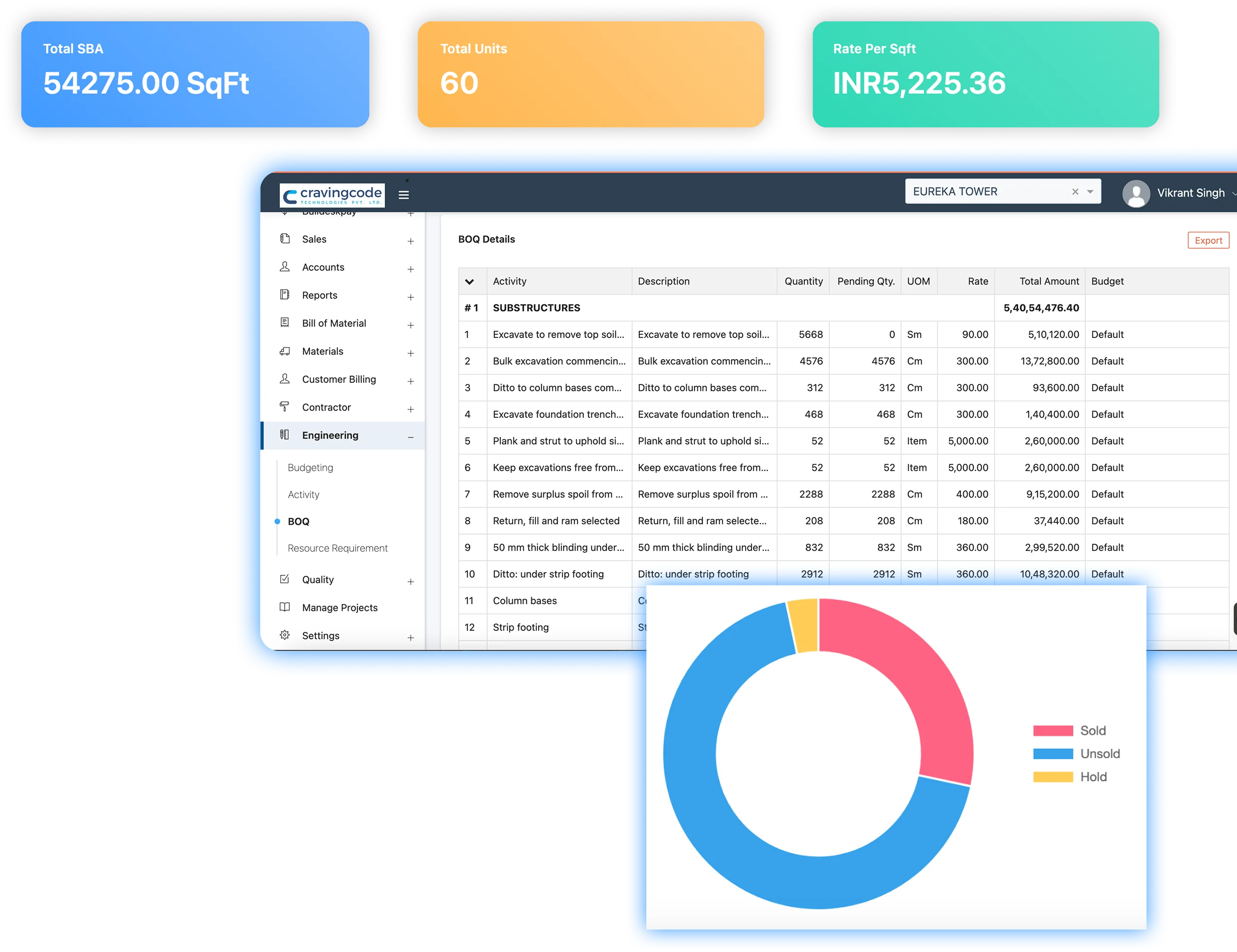
Task: Click the Customer Billing icon
Action: pos(285,379)
